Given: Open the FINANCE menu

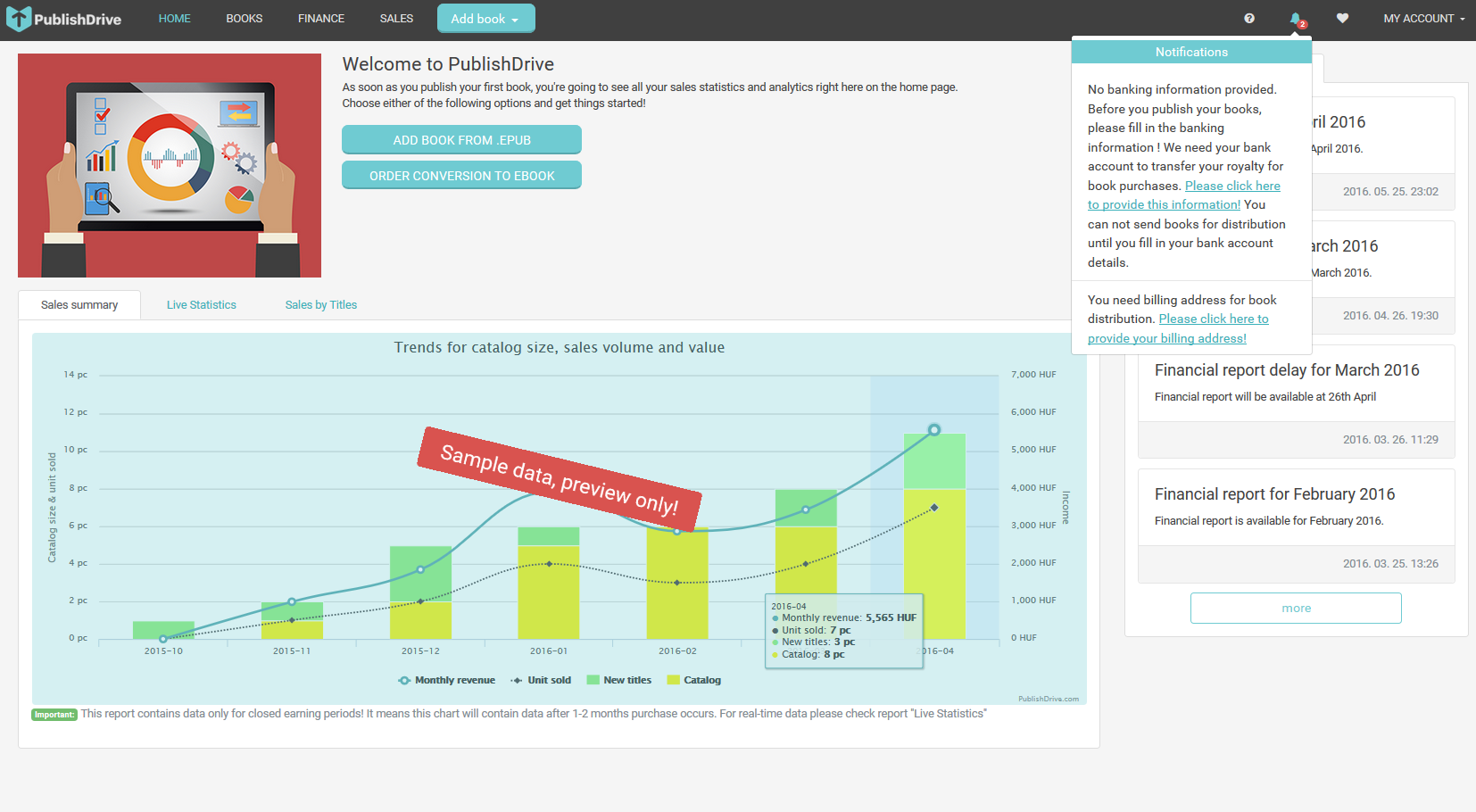Looking at the screenshot, I should (321, 19).
